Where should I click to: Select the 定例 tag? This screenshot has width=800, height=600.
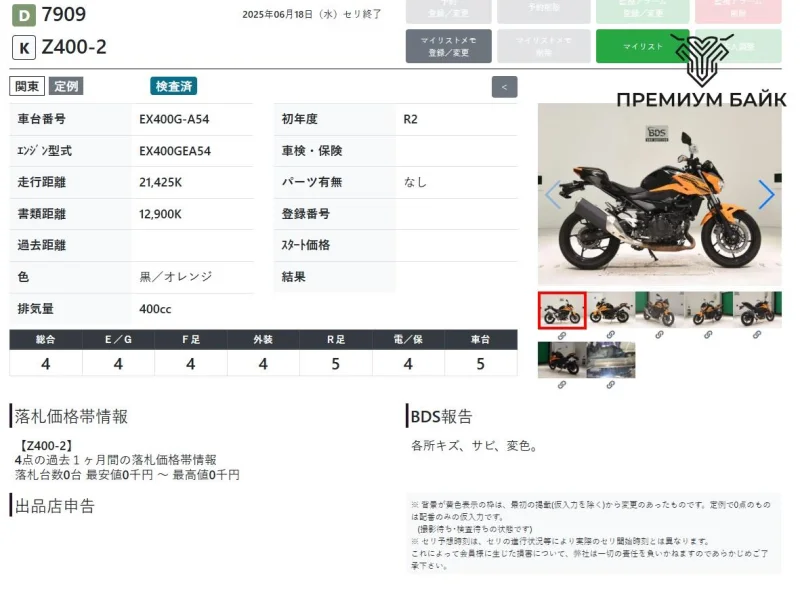[67, 86]
